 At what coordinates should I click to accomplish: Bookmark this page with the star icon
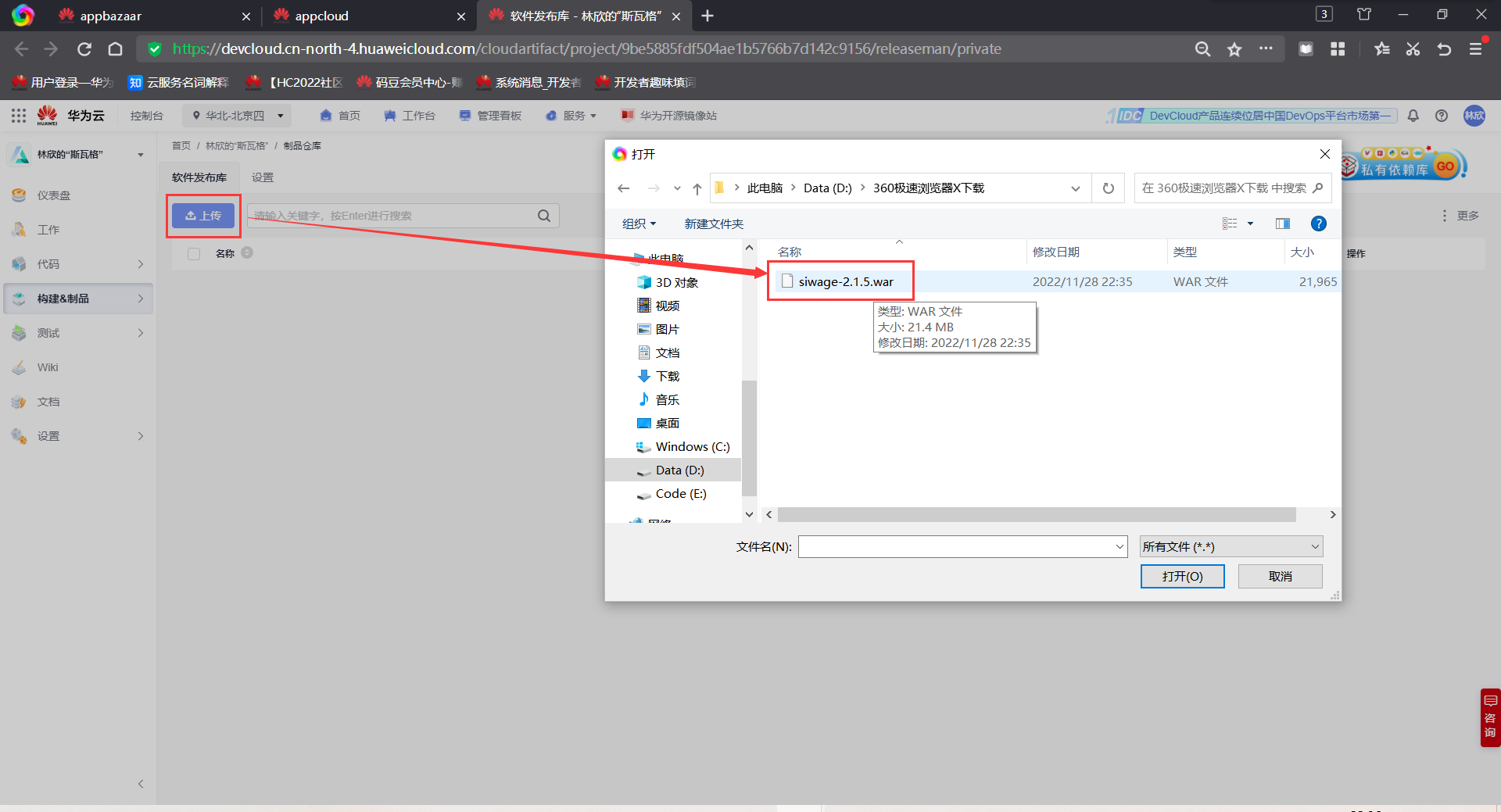pos(1234,49)
